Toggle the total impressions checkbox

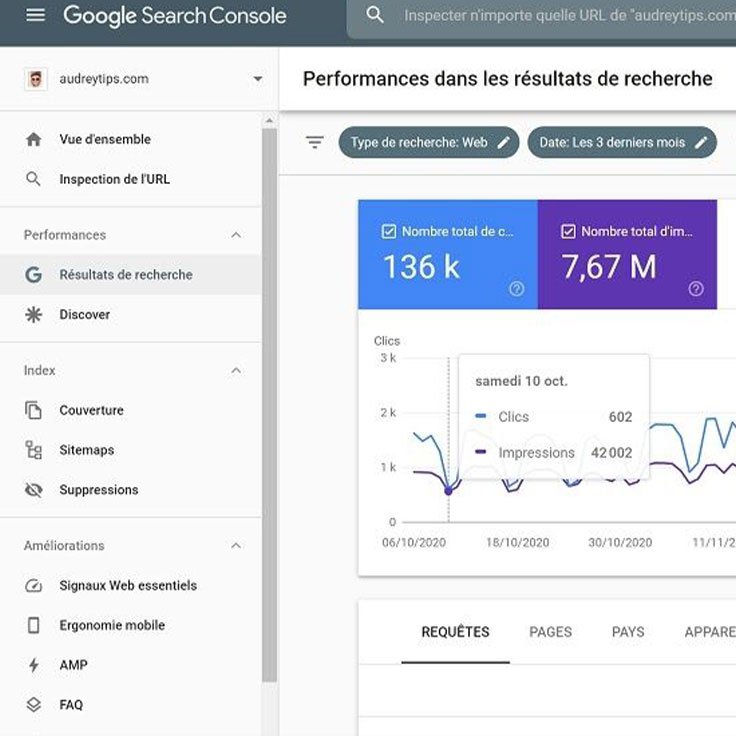(x=568, y=231)
